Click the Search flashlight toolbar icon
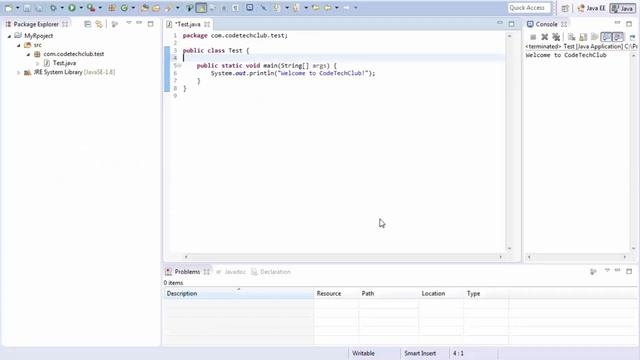This screenshot has width=640, height=360. 168,8
